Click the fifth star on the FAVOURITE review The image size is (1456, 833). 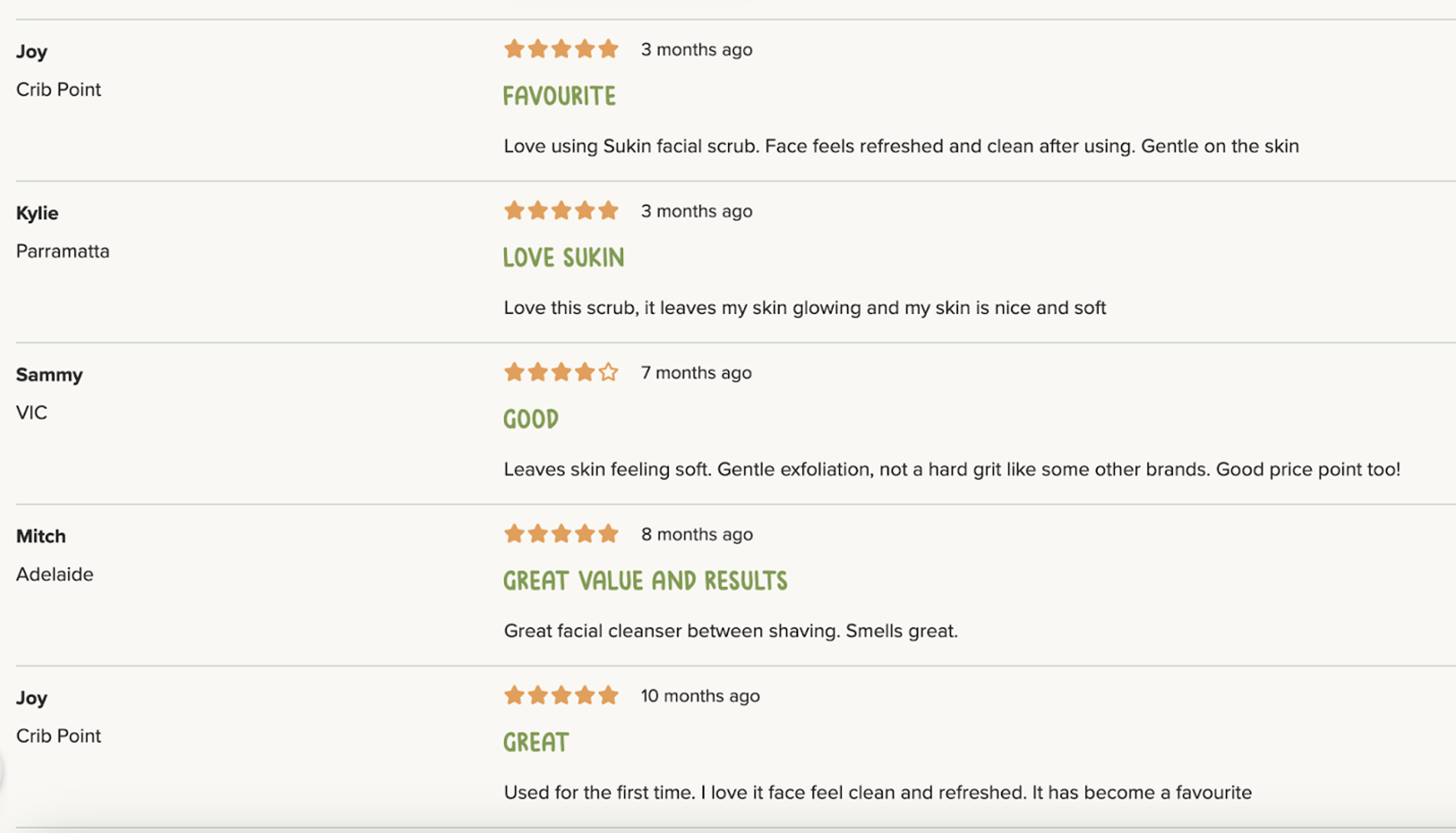click(x=608, y=49)
